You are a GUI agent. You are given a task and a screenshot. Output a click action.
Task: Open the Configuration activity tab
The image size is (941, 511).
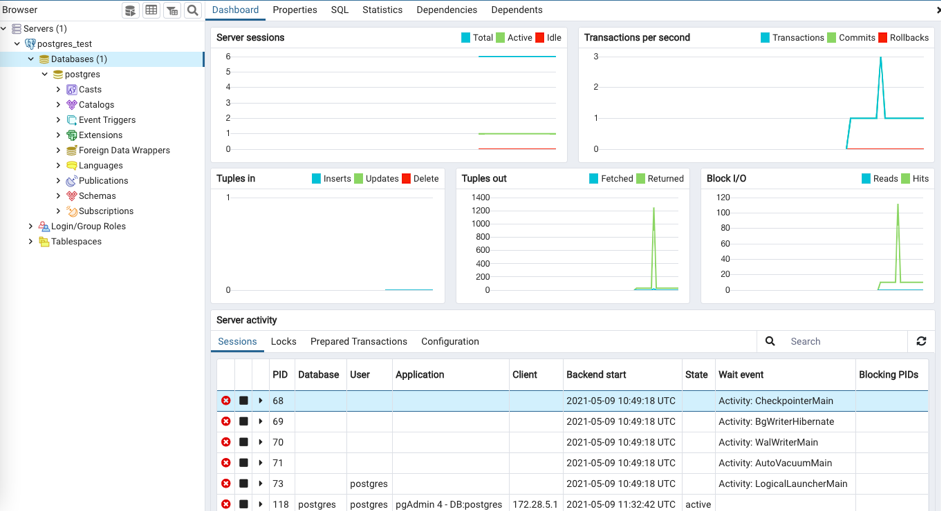(x=450, y=342)
